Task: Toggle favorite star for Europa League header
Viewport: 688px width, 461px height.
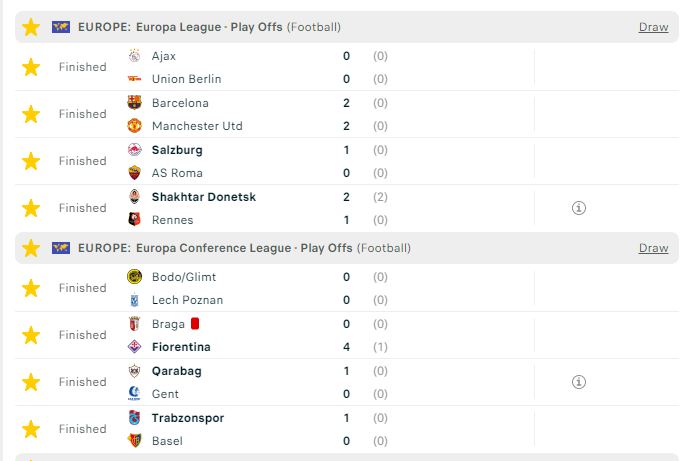Action: point(31,27)
